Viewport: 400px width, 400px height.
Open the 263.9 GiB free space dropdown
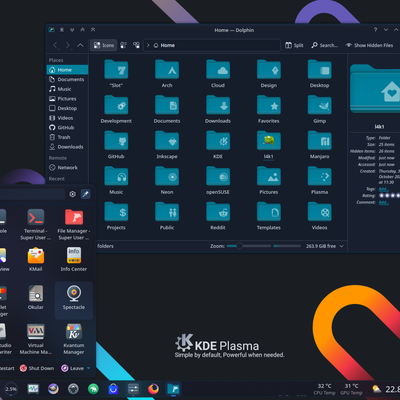[341, 246]
